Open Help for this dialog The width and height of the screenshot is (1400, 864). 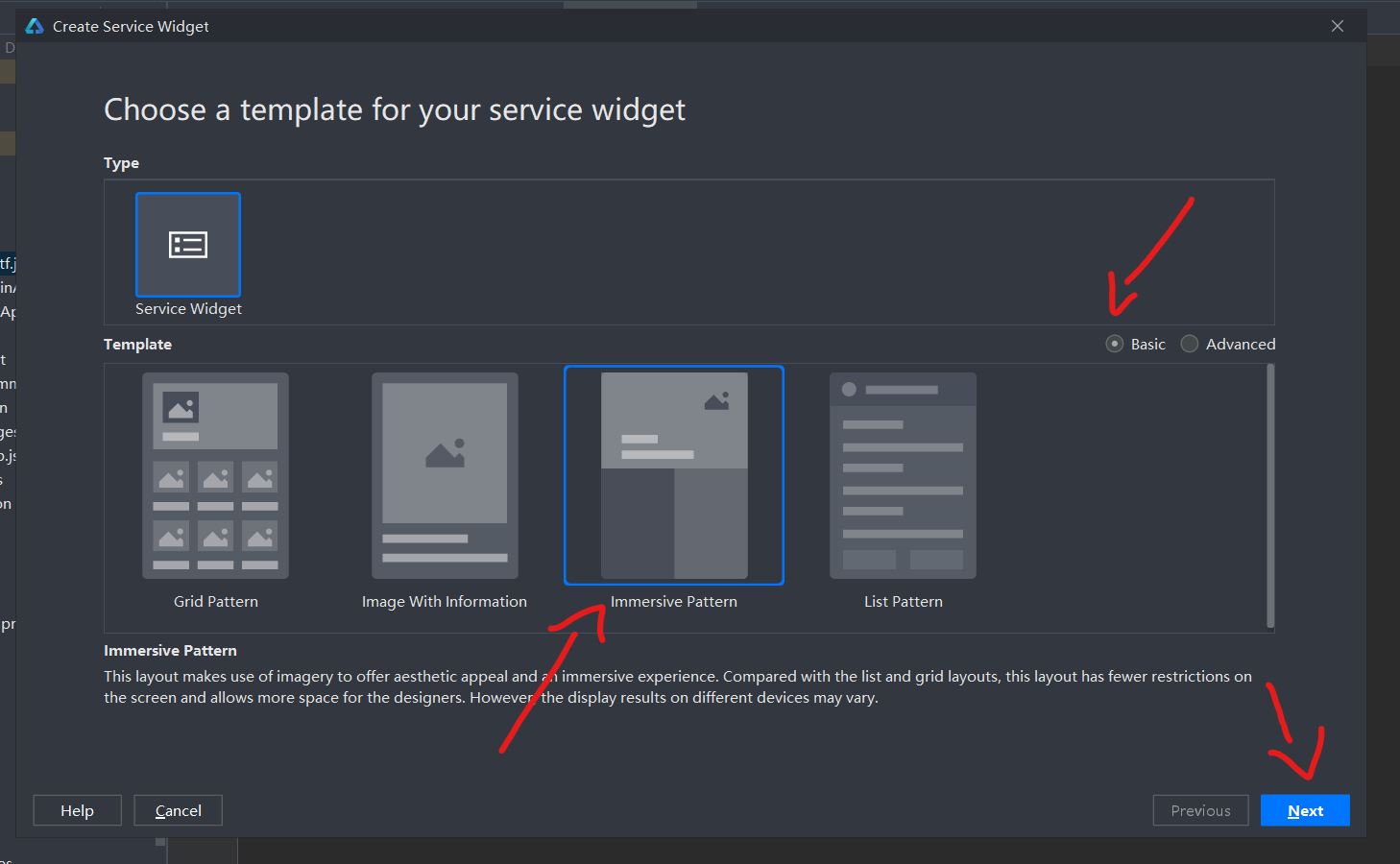point(77,810)
